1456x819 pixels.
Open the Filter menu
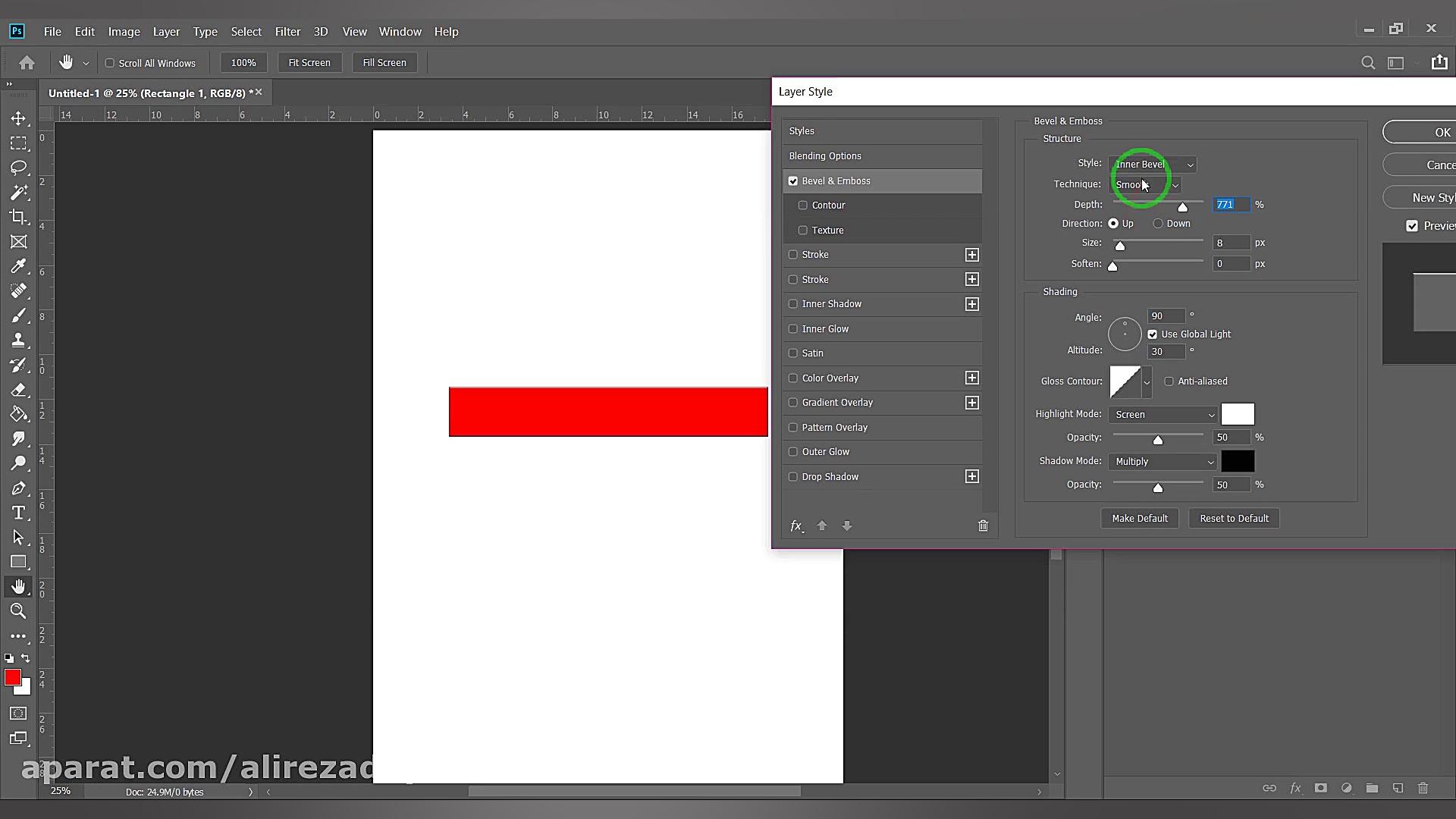287,32
